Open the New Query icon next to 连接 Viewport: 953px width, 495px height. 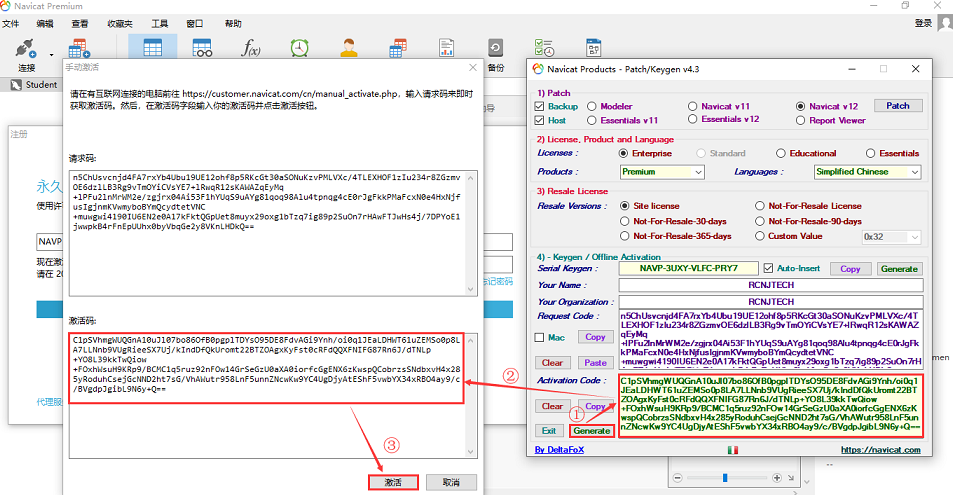coord(79,49)
